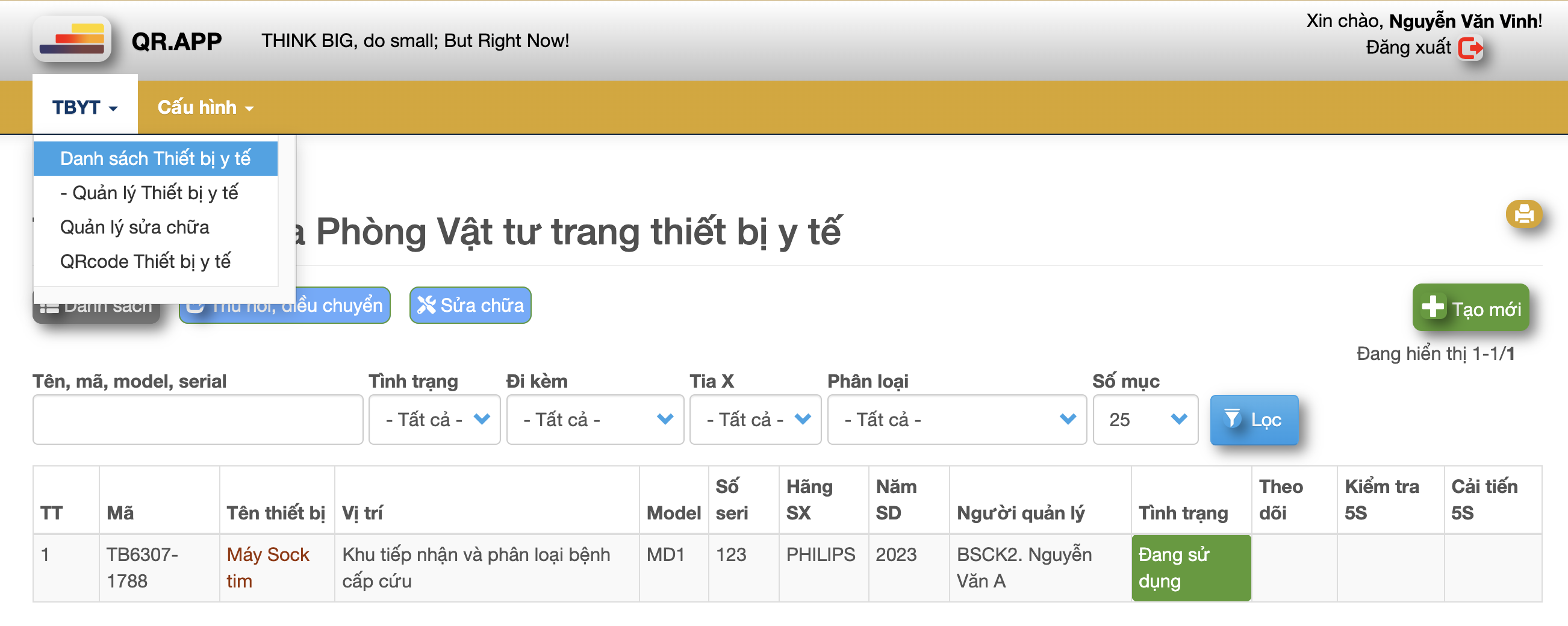The image size is (1568, 626).
Task: Open the Phân loại filter dropdown
Action: [956, 420]
